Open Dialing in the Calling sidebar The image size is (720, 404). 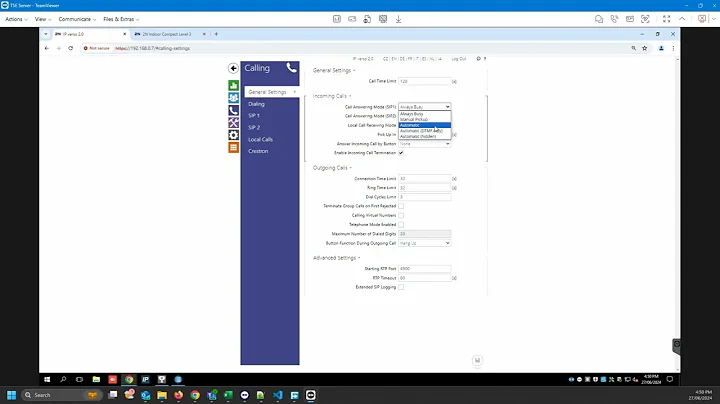(256, 104)
